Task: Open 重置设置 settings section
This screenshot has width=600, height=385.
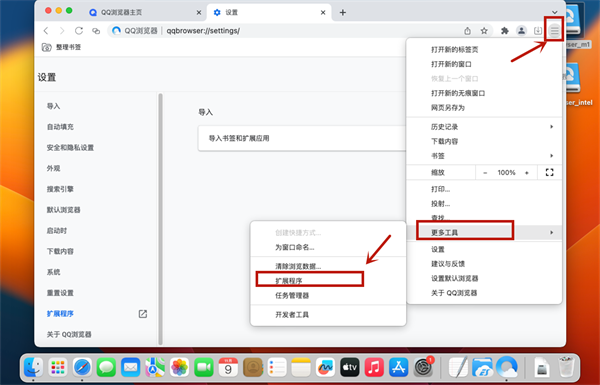Action: [x=60, y=293]
